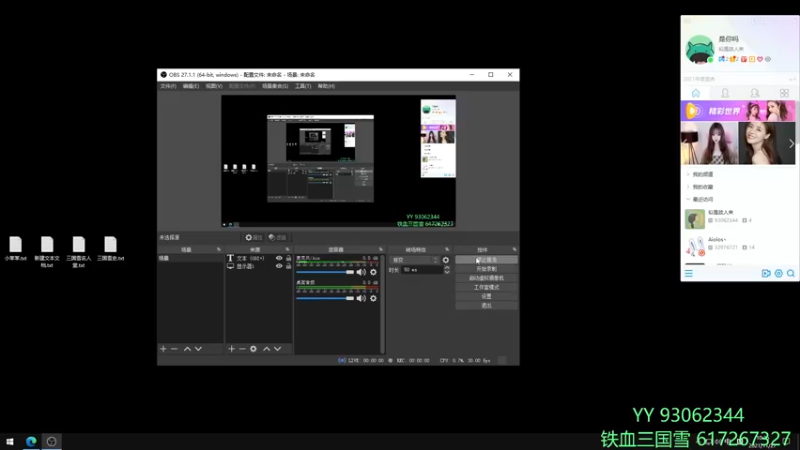
Task: Move source up in sources toolbar
Action: [266, 349]
